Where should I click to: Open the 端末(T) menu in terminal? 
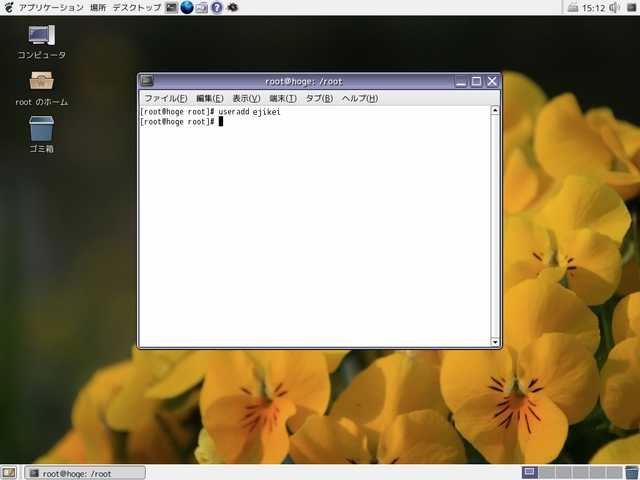pos(283,98)
